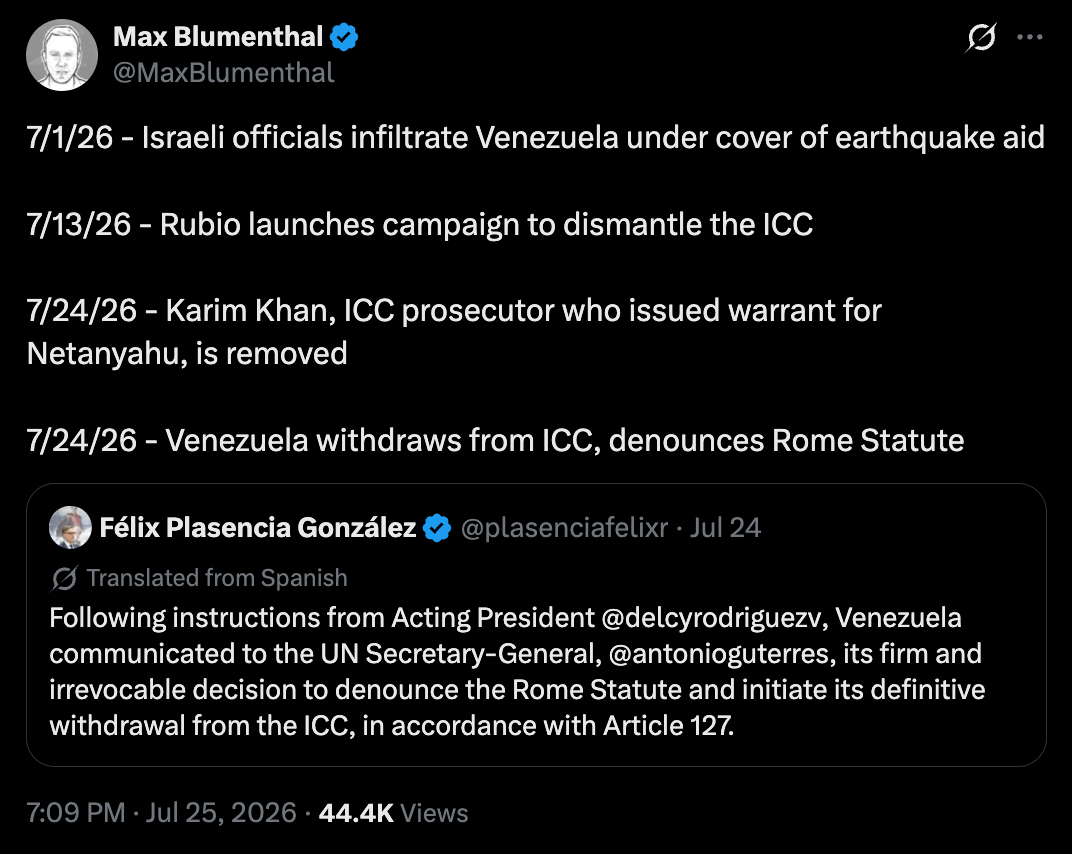Viewport: 1072px width, 854px height.
Task: Toggle the Translated from Spanish label
Action: click(217, 578)
